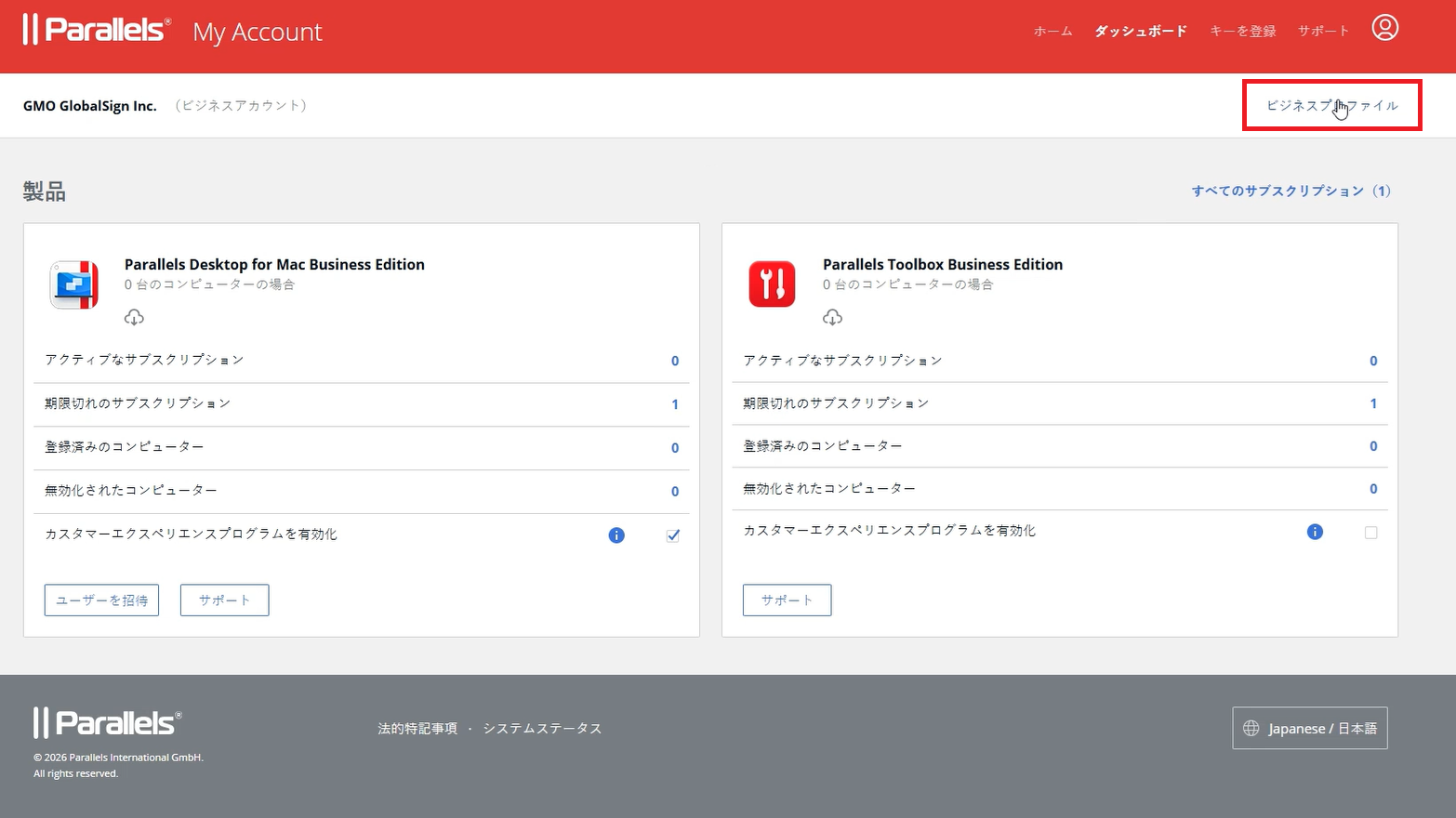Image resolution: width=1456 pixels, height=818 pixels.
Task: Open deactivated computers count for Parallels Toolbox
Action: coord(1373,489)
